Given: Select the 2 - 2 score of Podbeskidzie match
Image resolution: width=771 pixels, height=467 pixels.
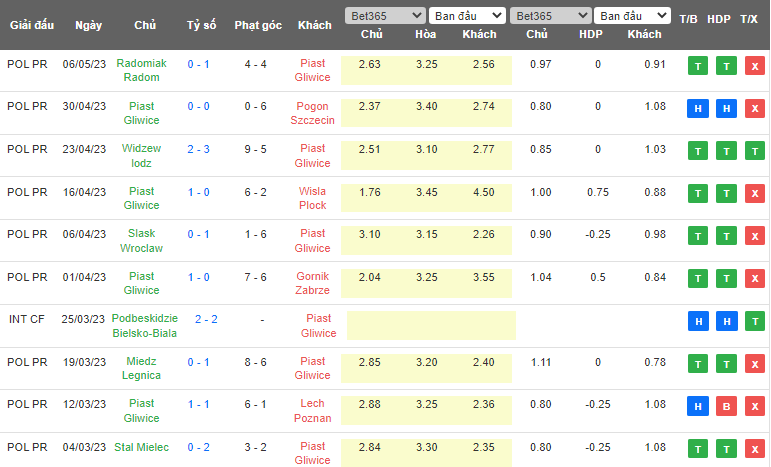Looking at the screenshot, I should (206, 319).
